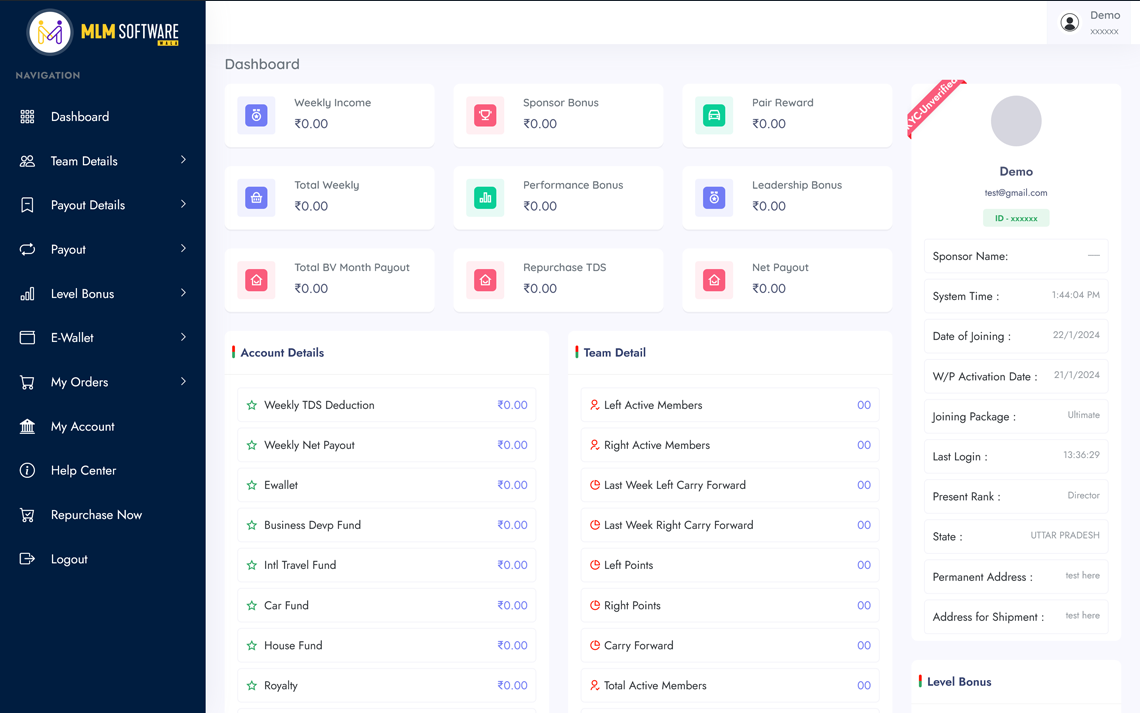Log out using the Logout link
Viewport: 1140px width, 713px height.
69,559
